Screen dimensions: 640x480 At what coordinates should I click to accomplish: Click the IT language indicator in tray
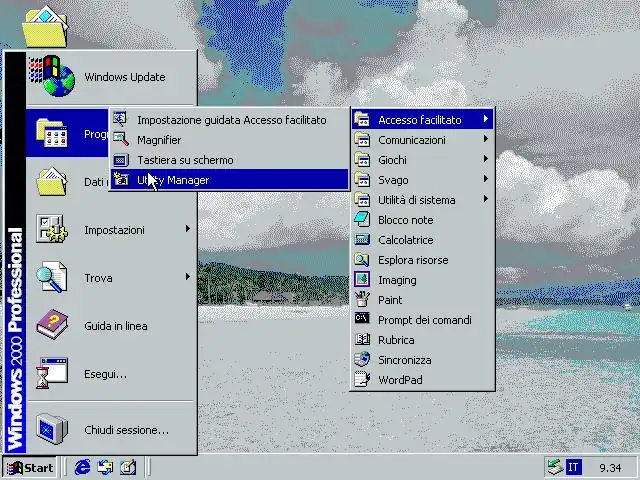tap(573, 467)
